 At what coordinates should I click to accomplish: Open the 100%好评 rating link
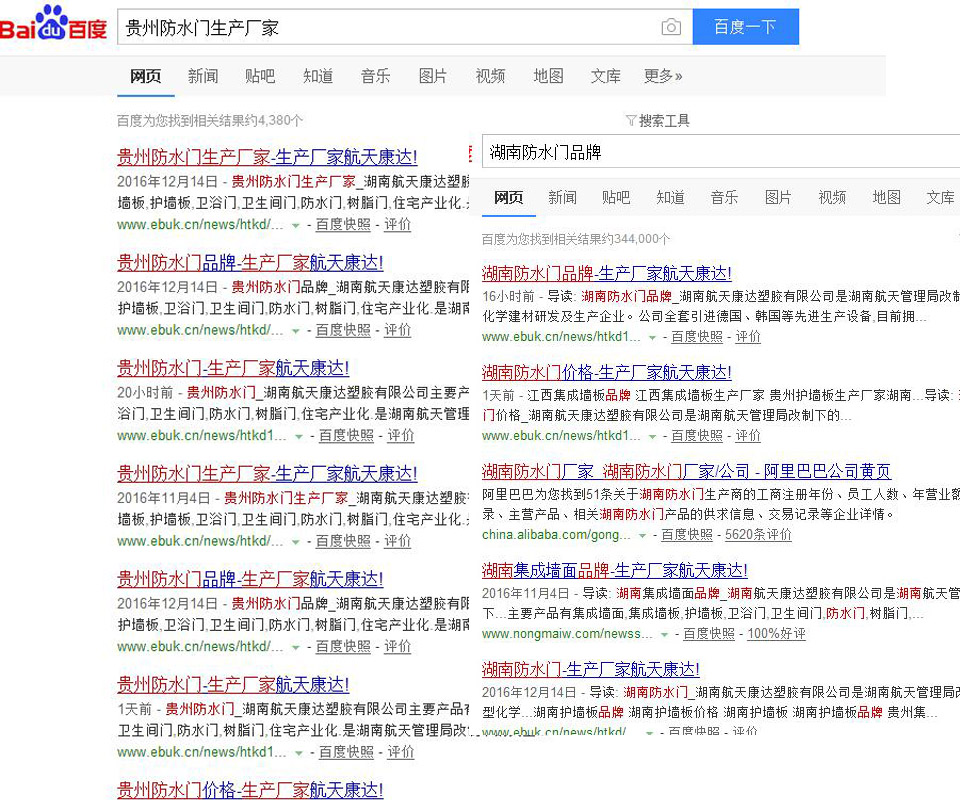tap(777, 634)
